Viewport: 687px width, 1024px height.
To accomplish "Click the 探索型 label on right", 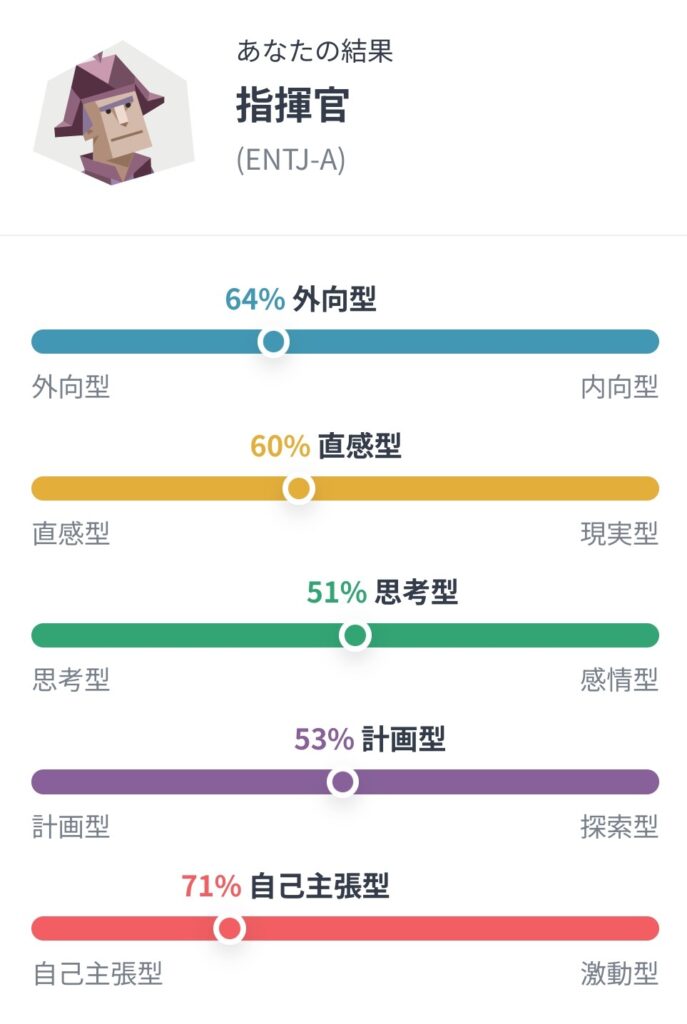I will coord(619,827).
